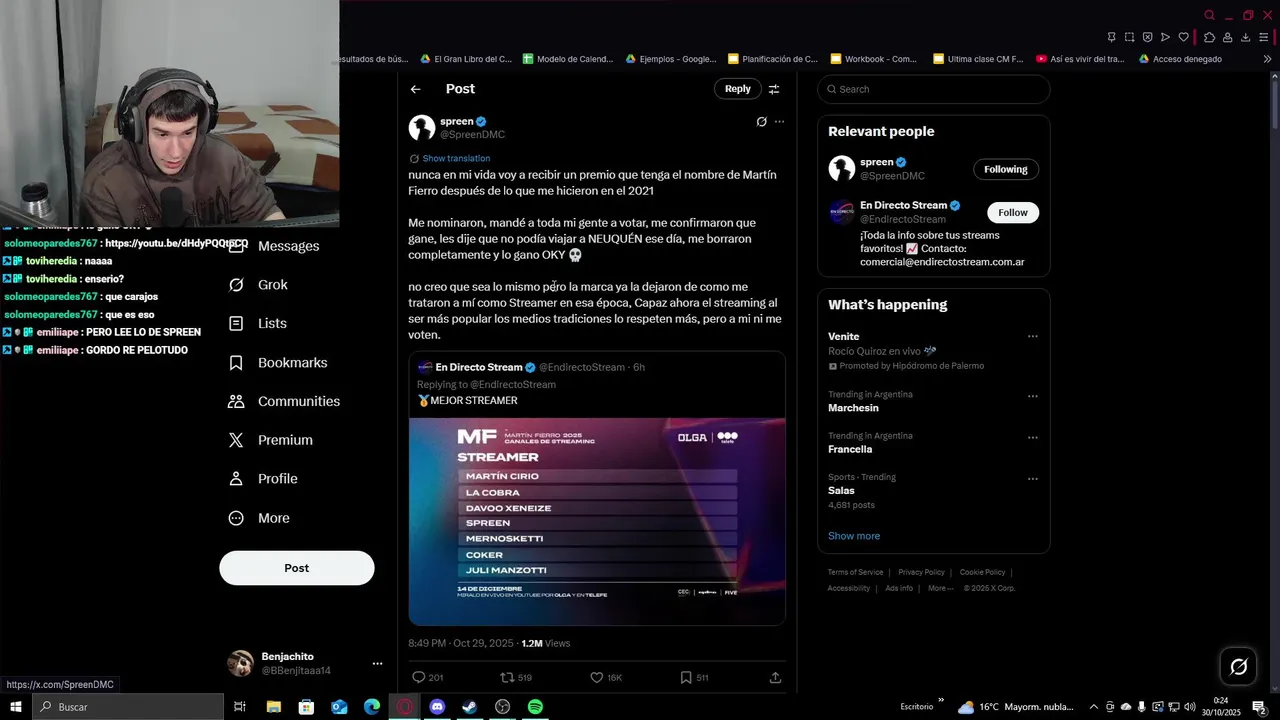Screen dimensions: 1280x720
Task: Follow En Directo Stream
Action: point(1013,212)
